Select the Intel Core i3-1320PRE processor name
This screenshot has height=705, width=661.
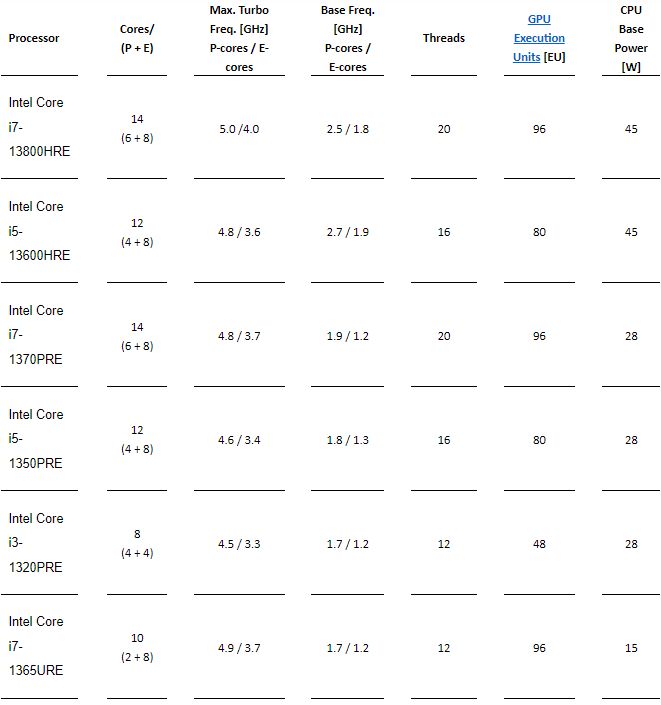36,543
